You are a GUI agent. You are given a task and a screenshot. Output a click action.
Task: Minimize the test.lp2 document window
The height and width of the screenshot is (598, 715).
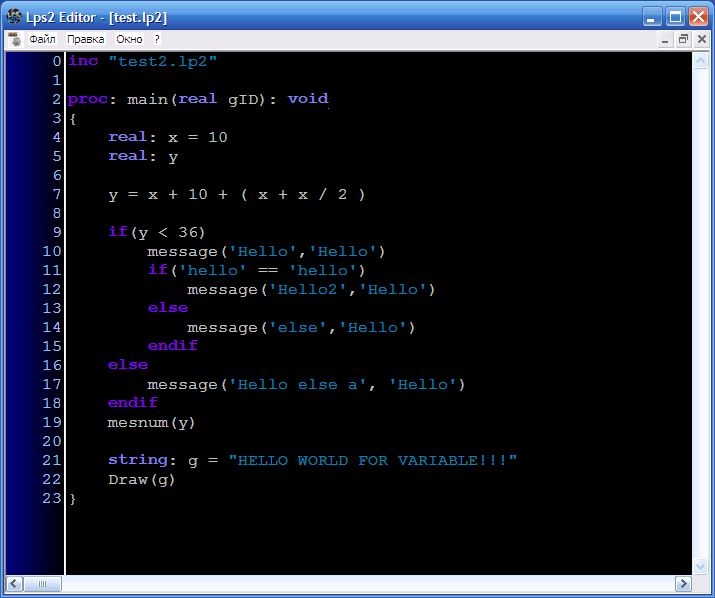(665, 40)
